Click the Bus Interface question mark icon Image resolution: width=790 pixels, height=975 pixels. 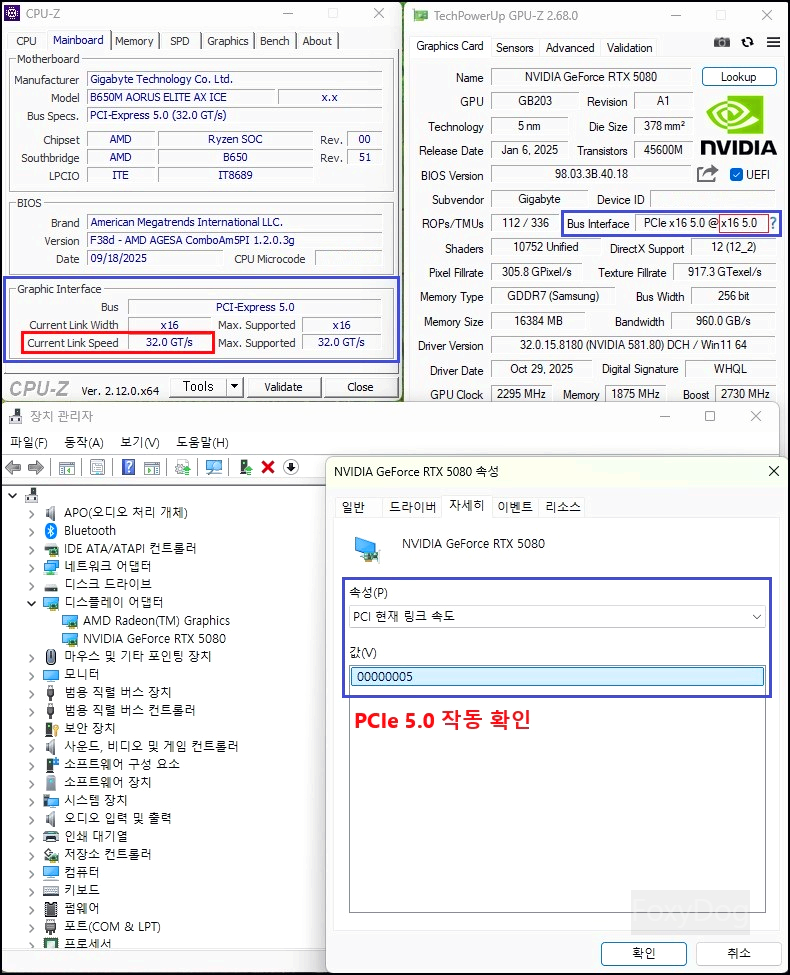pyautogui.click(x=773, y=223)
